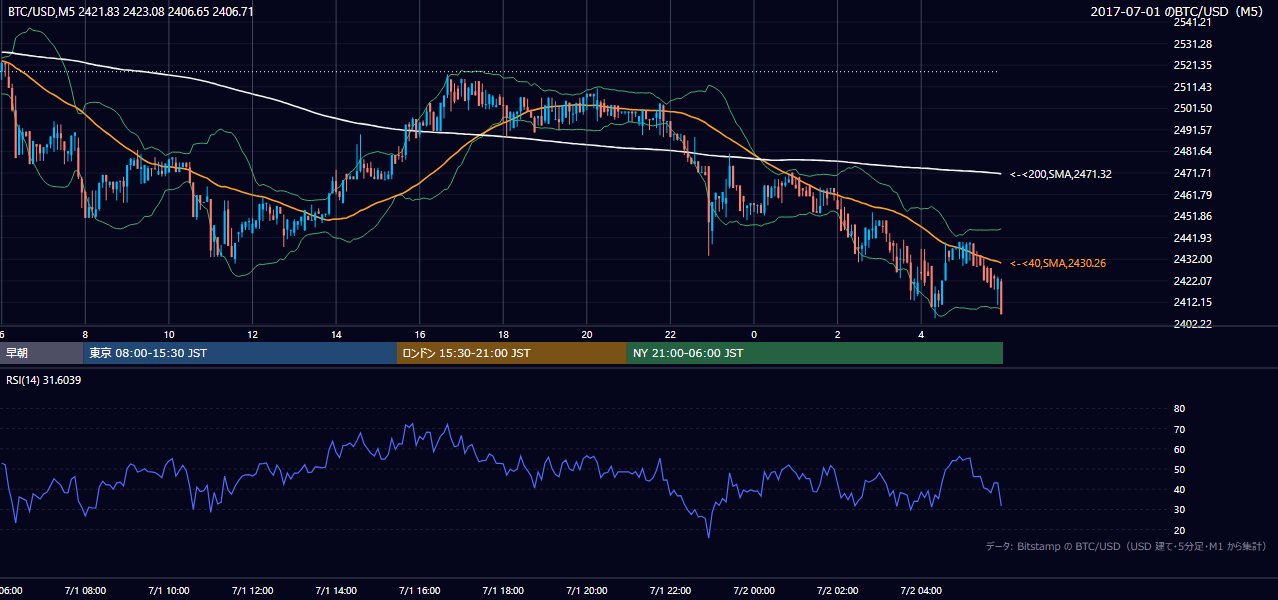Image resolution: width=1278 pixels, height=600 pixels.
Task: Click RSI scale value 60
Action: pyautogui.click(x=1179, y=449)
